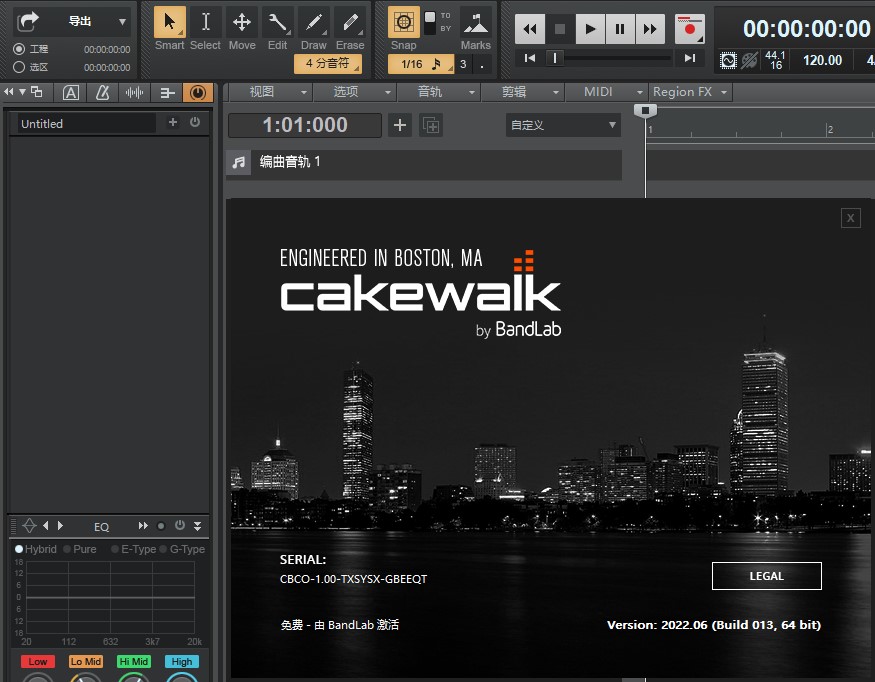Open the metronome inspector tab
Screen dimensions: 875x682
[x=103, y=93]
